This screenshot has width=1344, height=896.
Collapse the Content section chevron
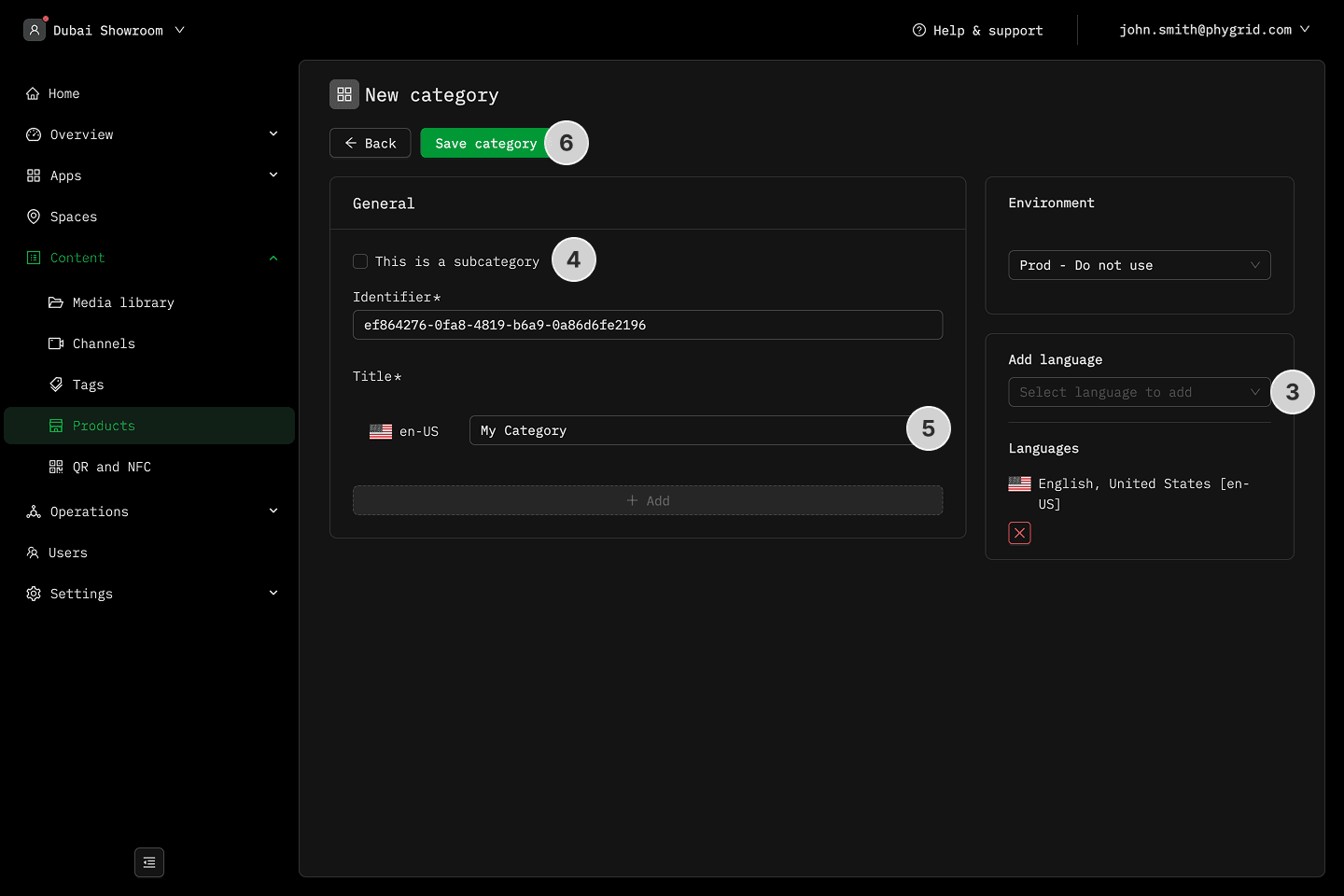point(273,258)
